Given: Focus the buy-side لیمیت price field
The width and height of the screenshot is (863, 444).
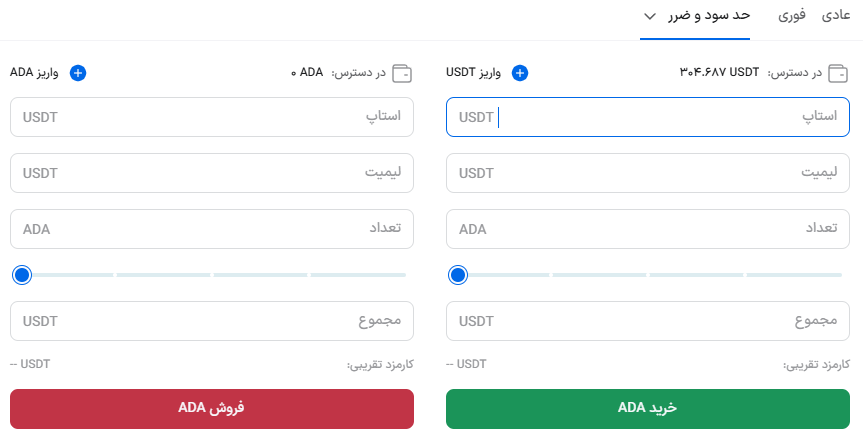Looking at the screenshot, I should pos(648,173).
